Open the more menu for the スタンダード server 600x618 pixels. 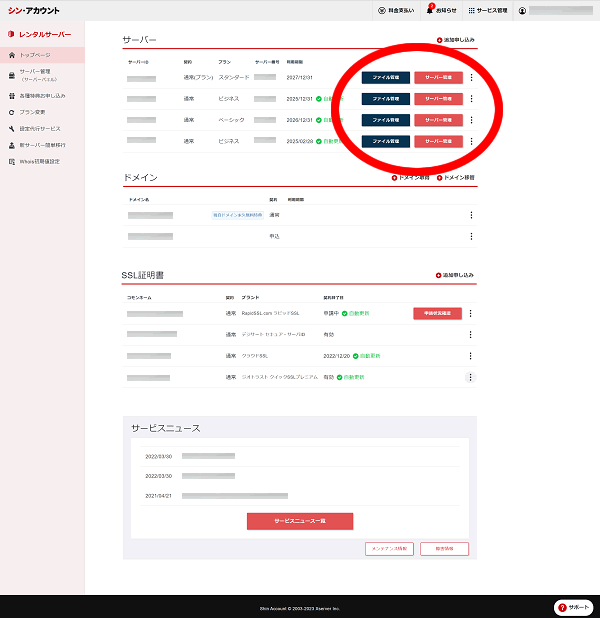[471, 77]
